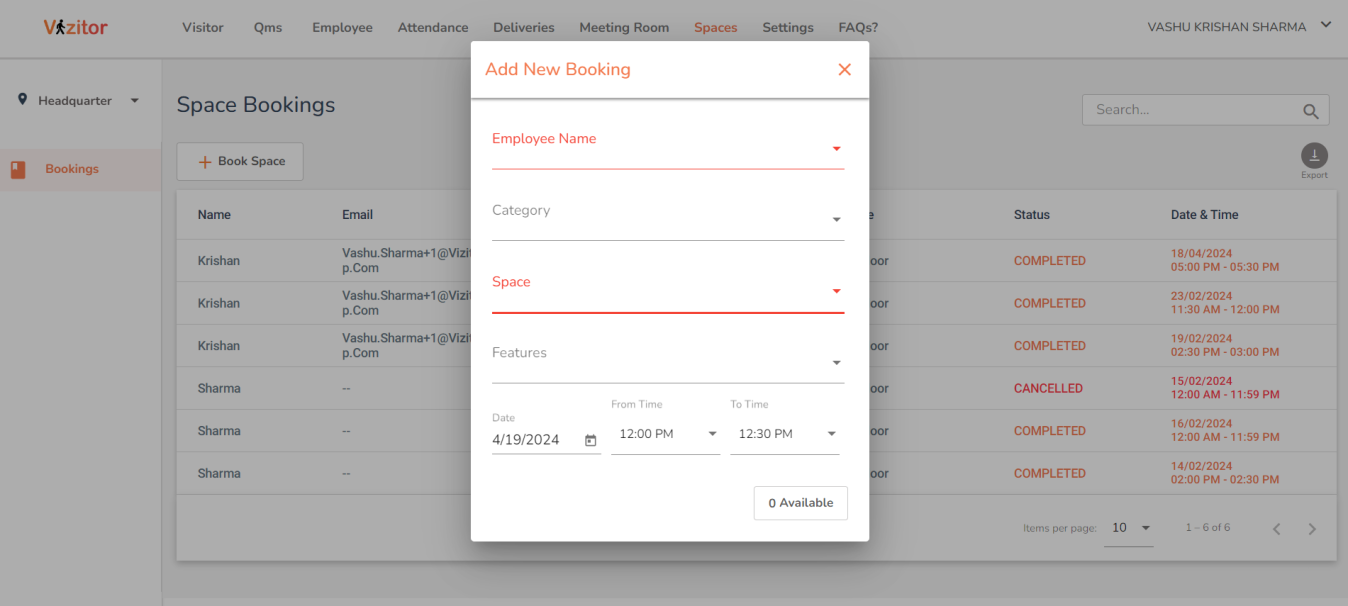Change the To Time 12:30 PM selector
This screenshot has height=606, width=1348.
[x=784, y=434]
